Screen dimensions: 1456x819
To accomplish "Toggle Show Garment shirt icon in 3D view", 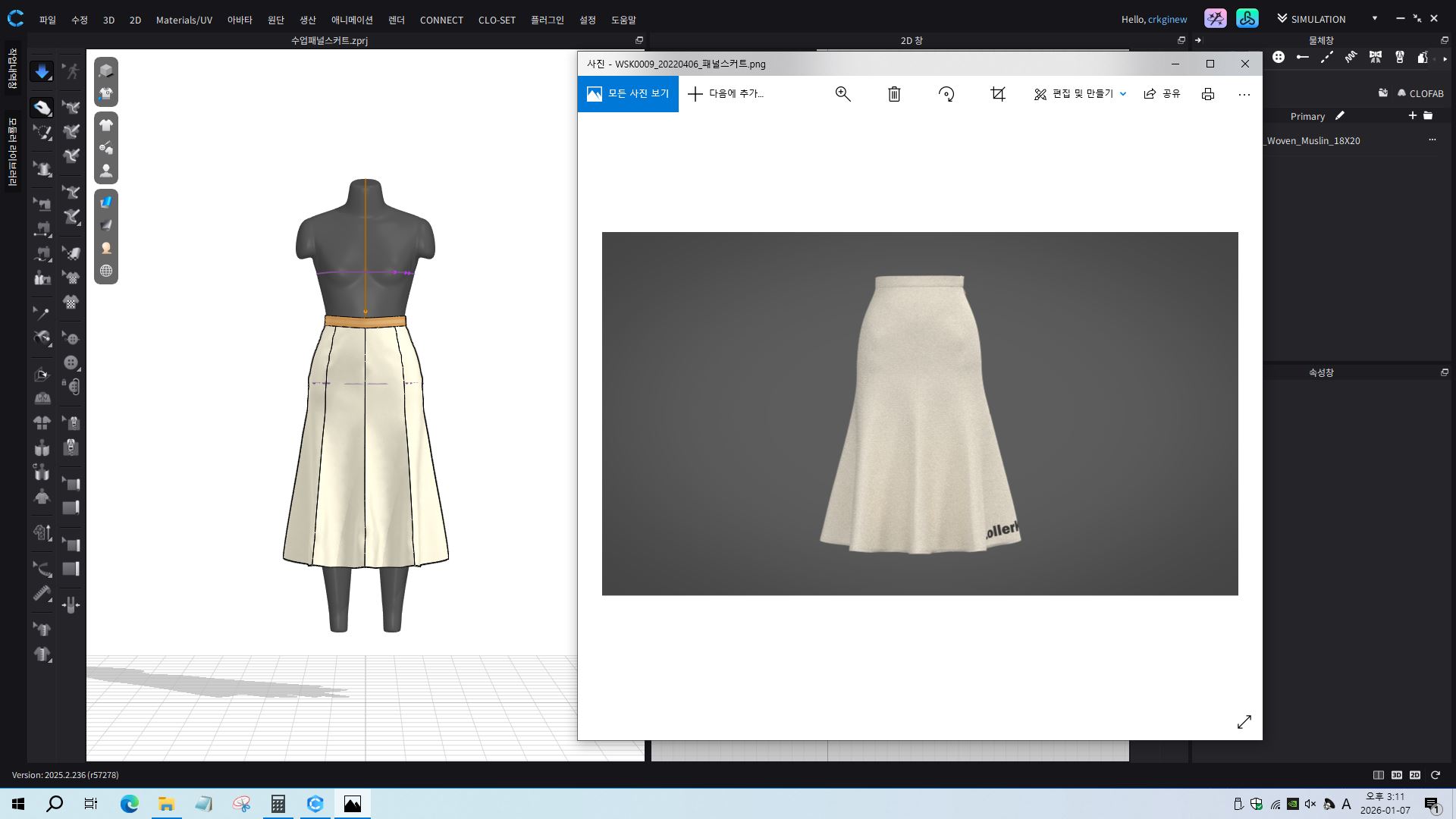I will coord(106,125).
